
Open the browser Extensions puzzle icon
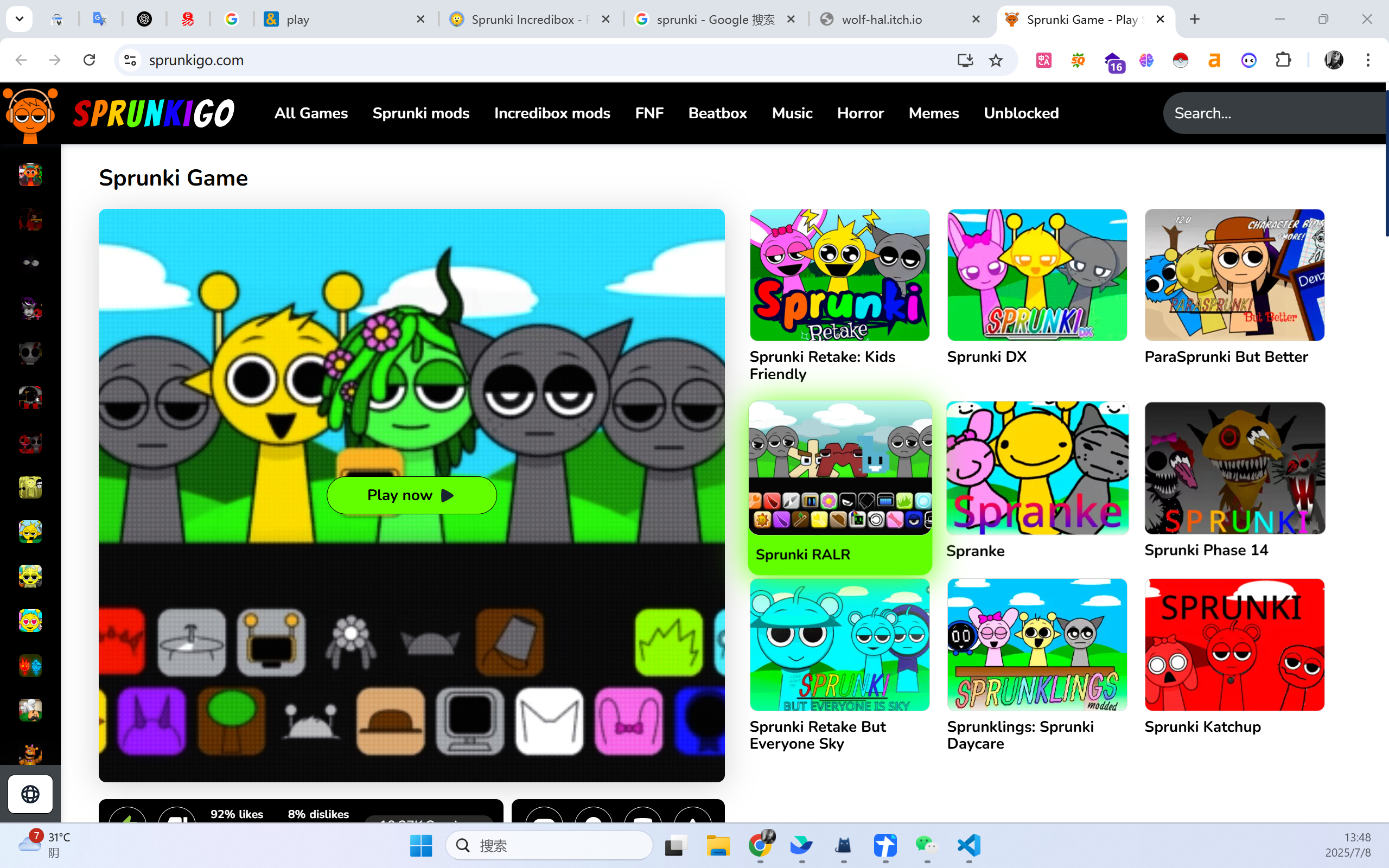tap(1283, 60)
